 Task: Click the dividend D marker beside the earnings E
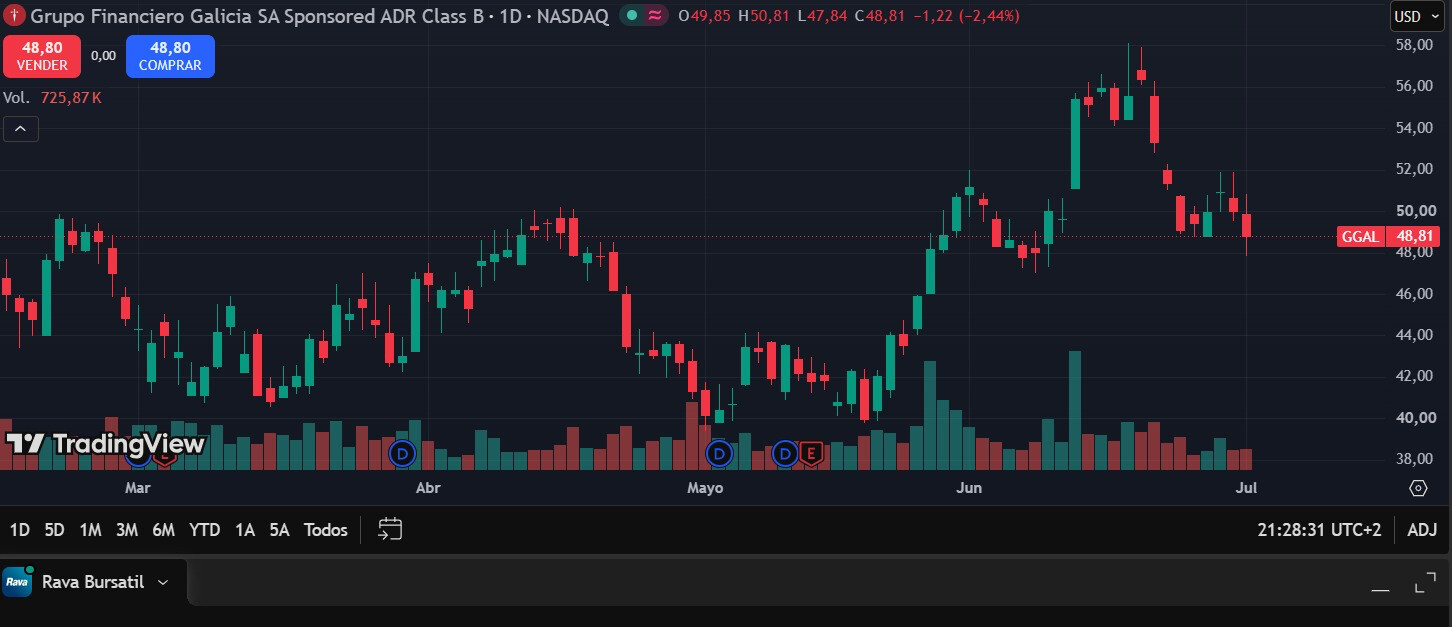coord(785,454)
